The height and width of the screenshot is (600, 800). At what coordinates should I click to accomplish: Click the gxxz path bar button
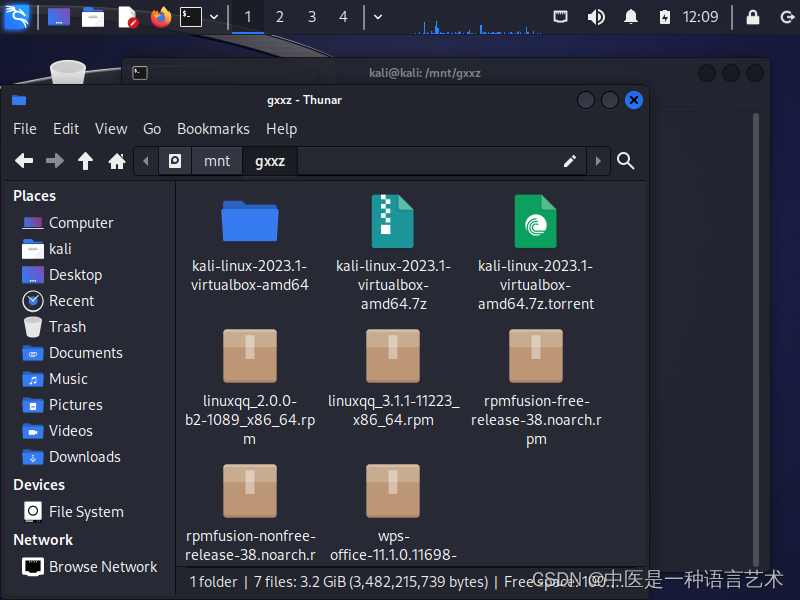(x=270, y=161)
